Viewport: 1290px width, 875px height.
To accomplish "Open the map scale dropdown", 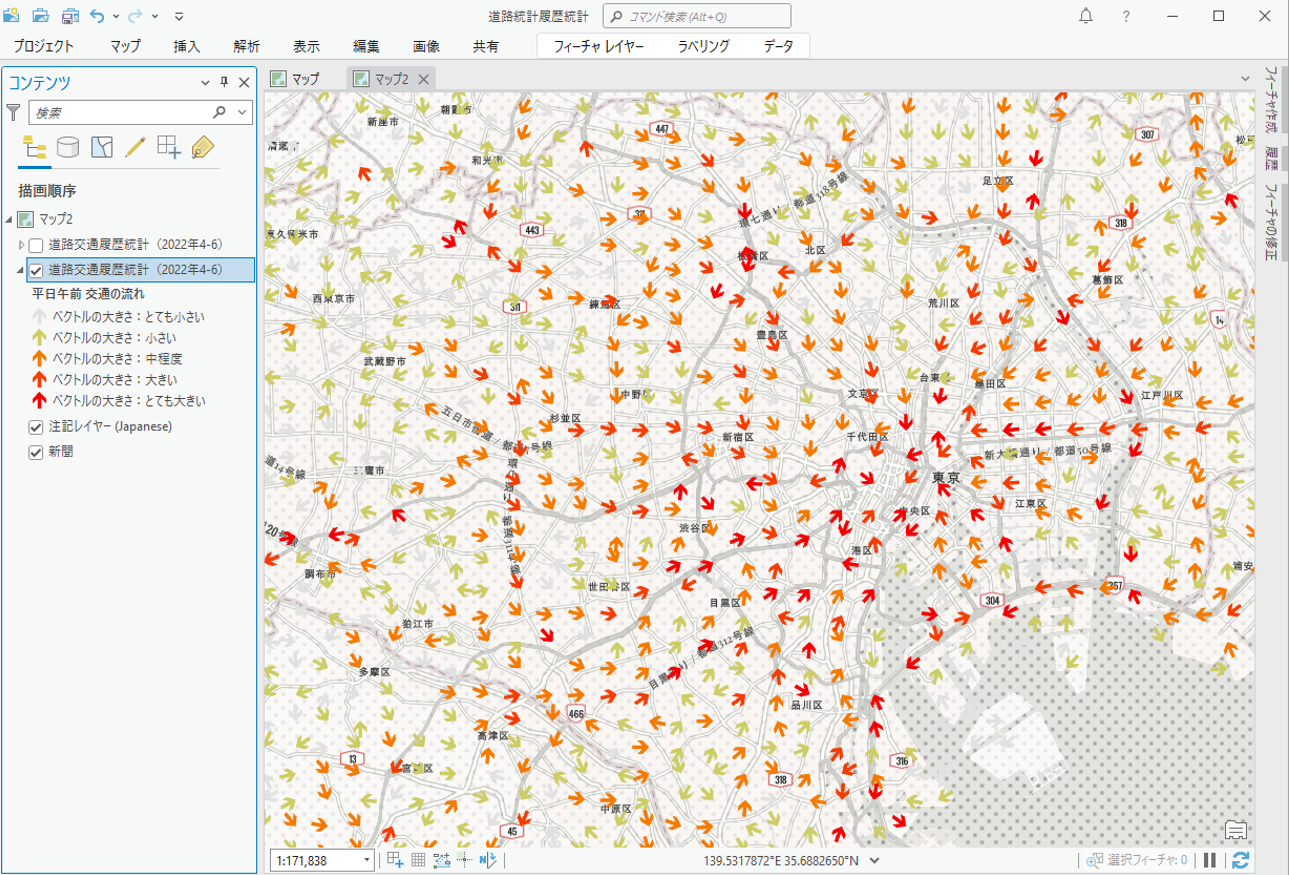I will tap(367, 860).
